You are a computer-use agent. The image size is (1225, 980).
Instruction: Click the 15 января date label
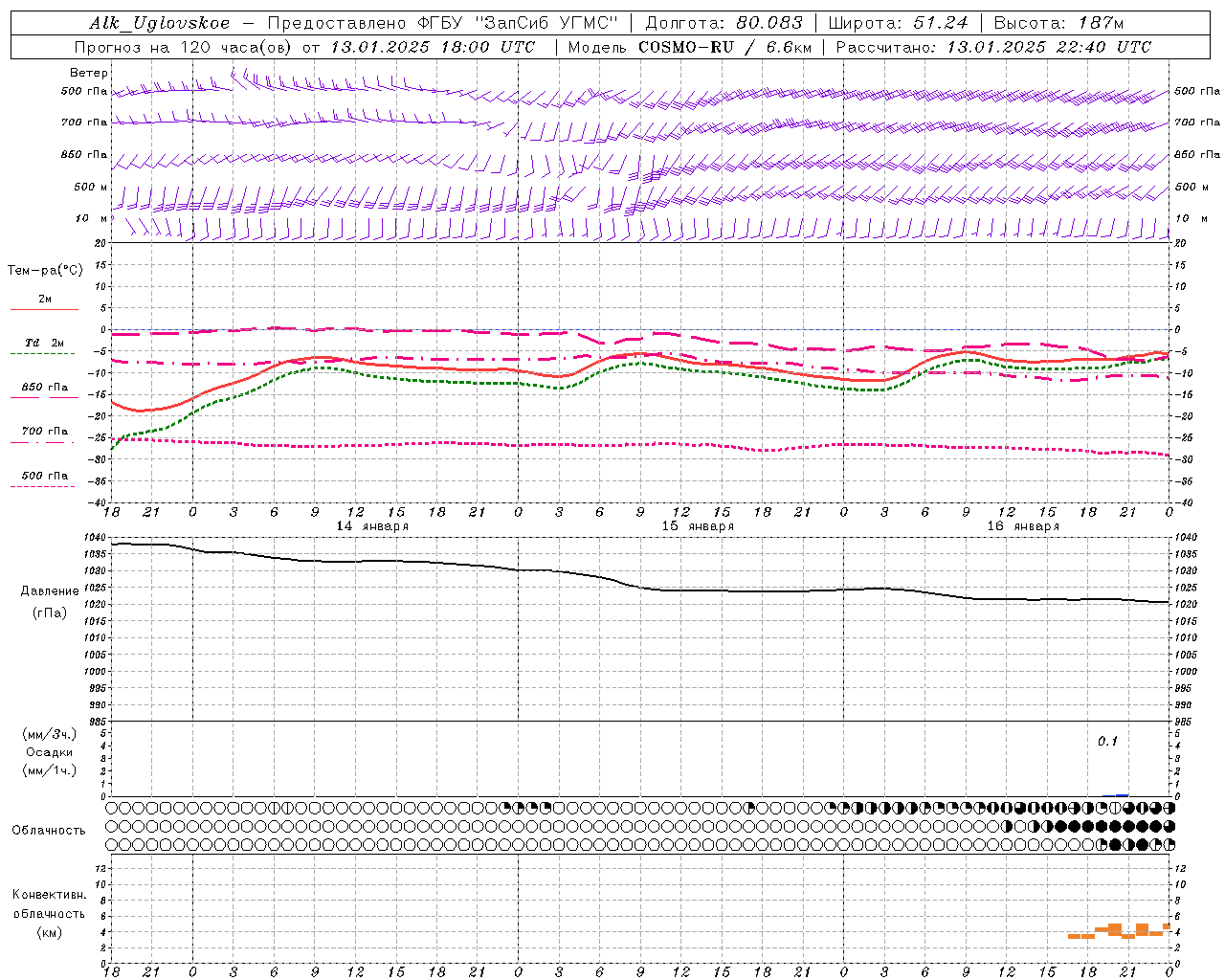(x=698, y=526)
